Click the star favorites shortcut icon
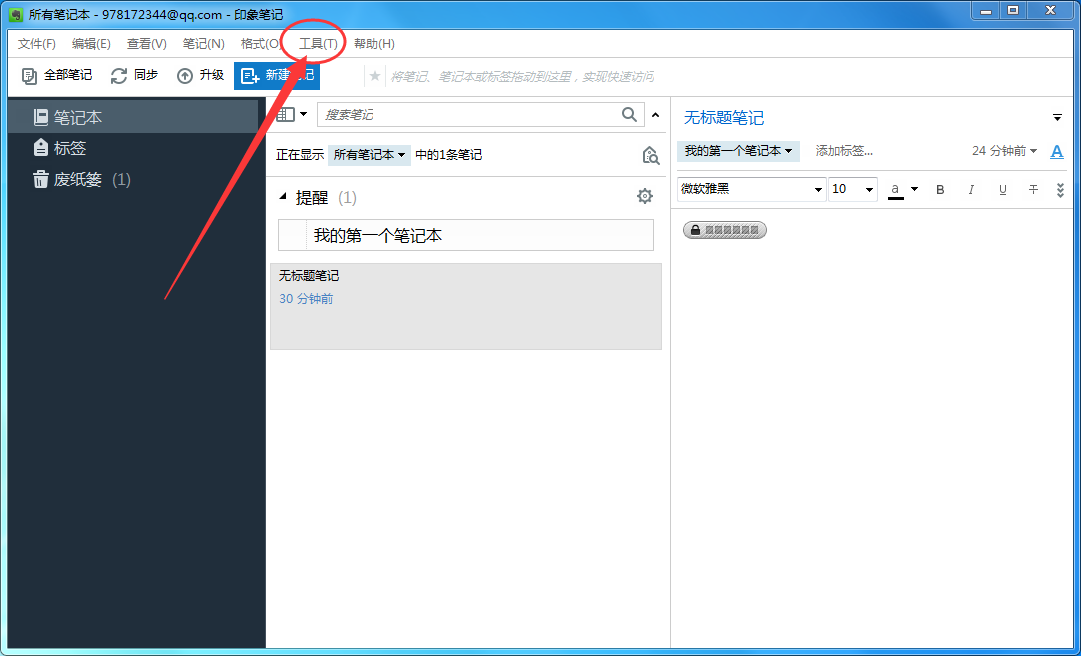Viewport: 1081px width, 656px height. [374, 75]
